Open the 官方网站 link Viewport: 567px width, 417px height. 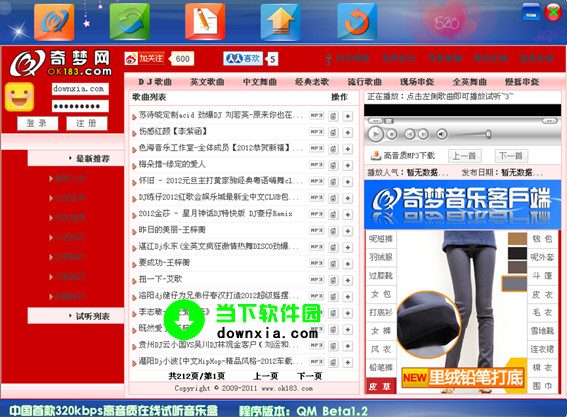[352, 58]
